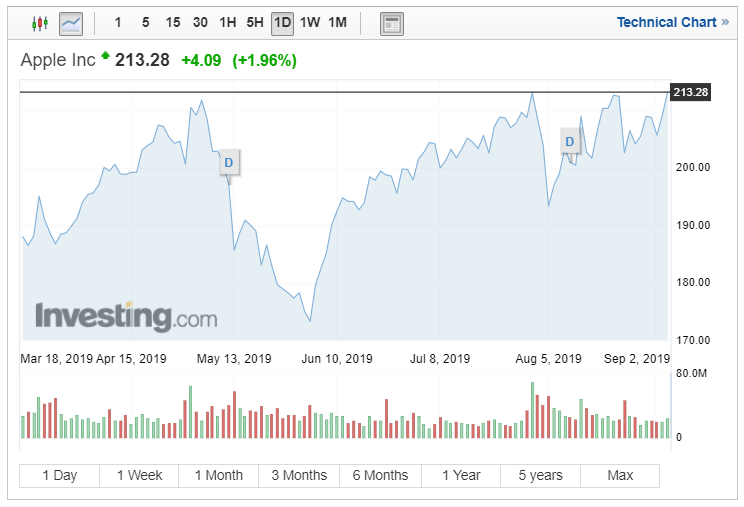Choose the 30 minute interval
Viewport: 744px width, 507px height.
click(x=200, y=22)
